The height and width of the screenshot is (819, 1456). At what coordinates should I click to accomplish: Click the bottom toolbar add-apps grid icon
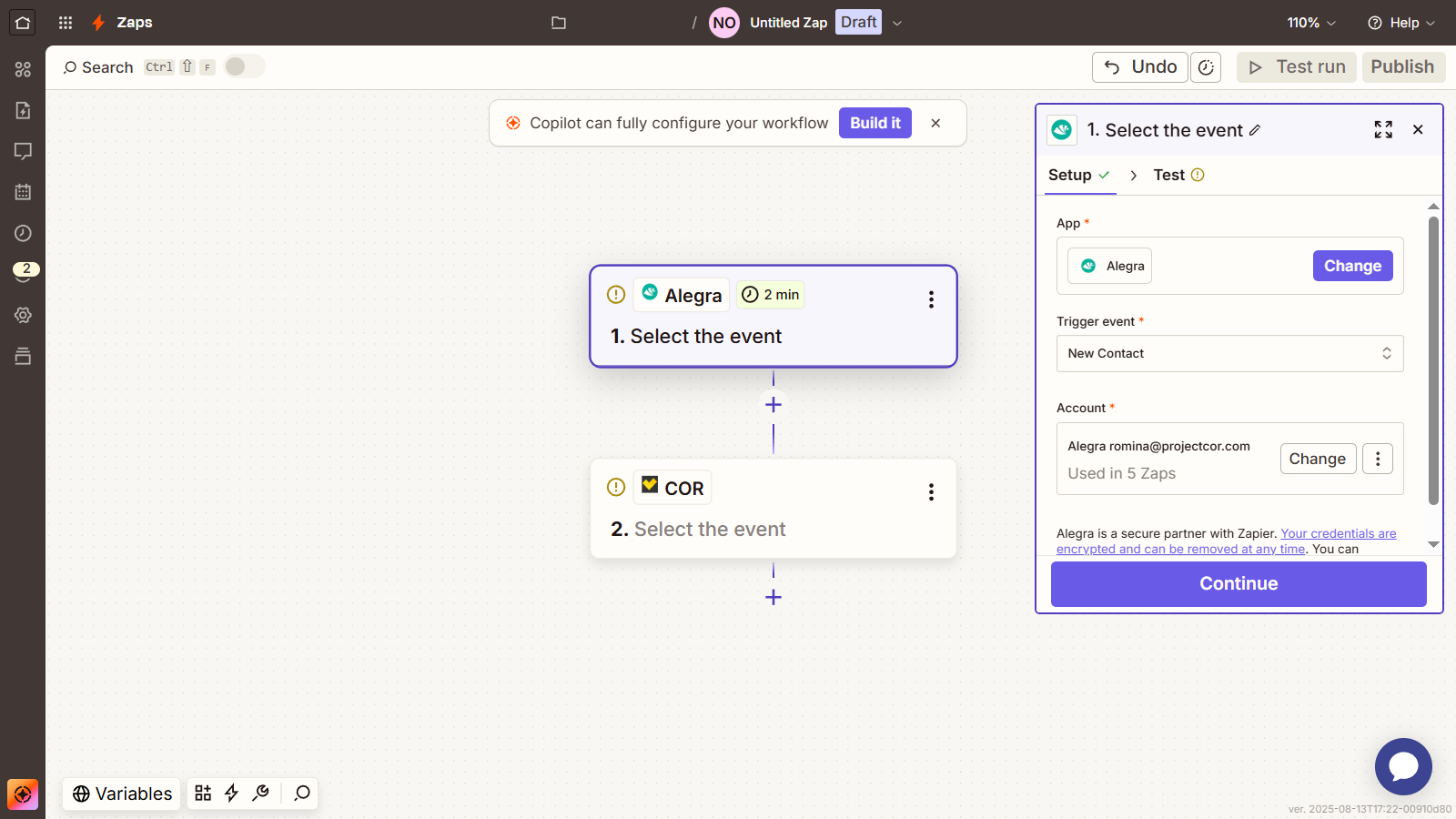click(203, 794)
